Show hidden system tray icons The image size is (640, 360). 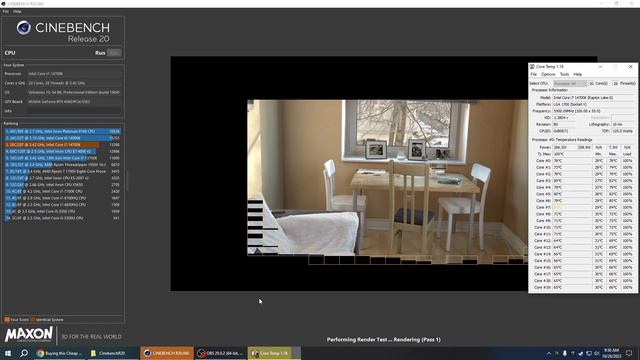[549, 353]
